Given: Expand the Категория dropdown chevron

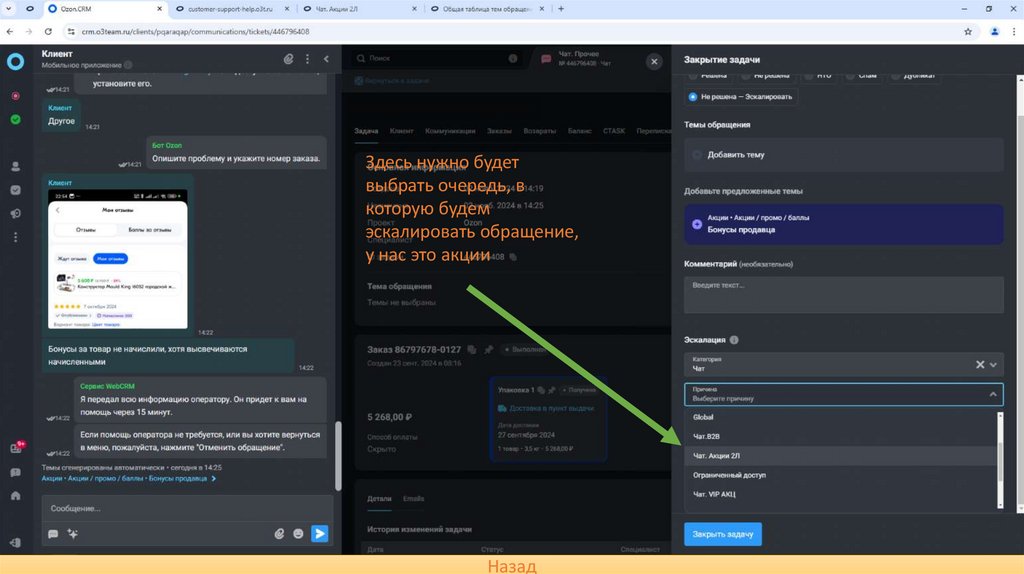Looking at the screenshot, I should (993, 364).
